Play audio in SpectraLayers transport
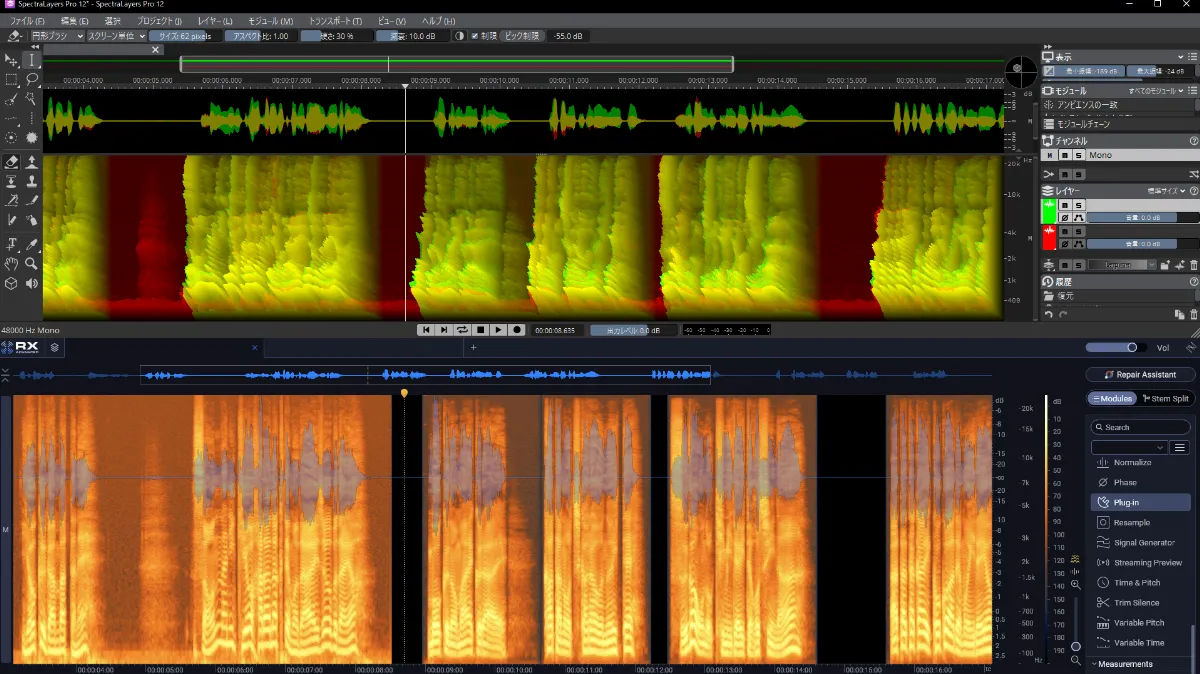 [x=498, y=329]
